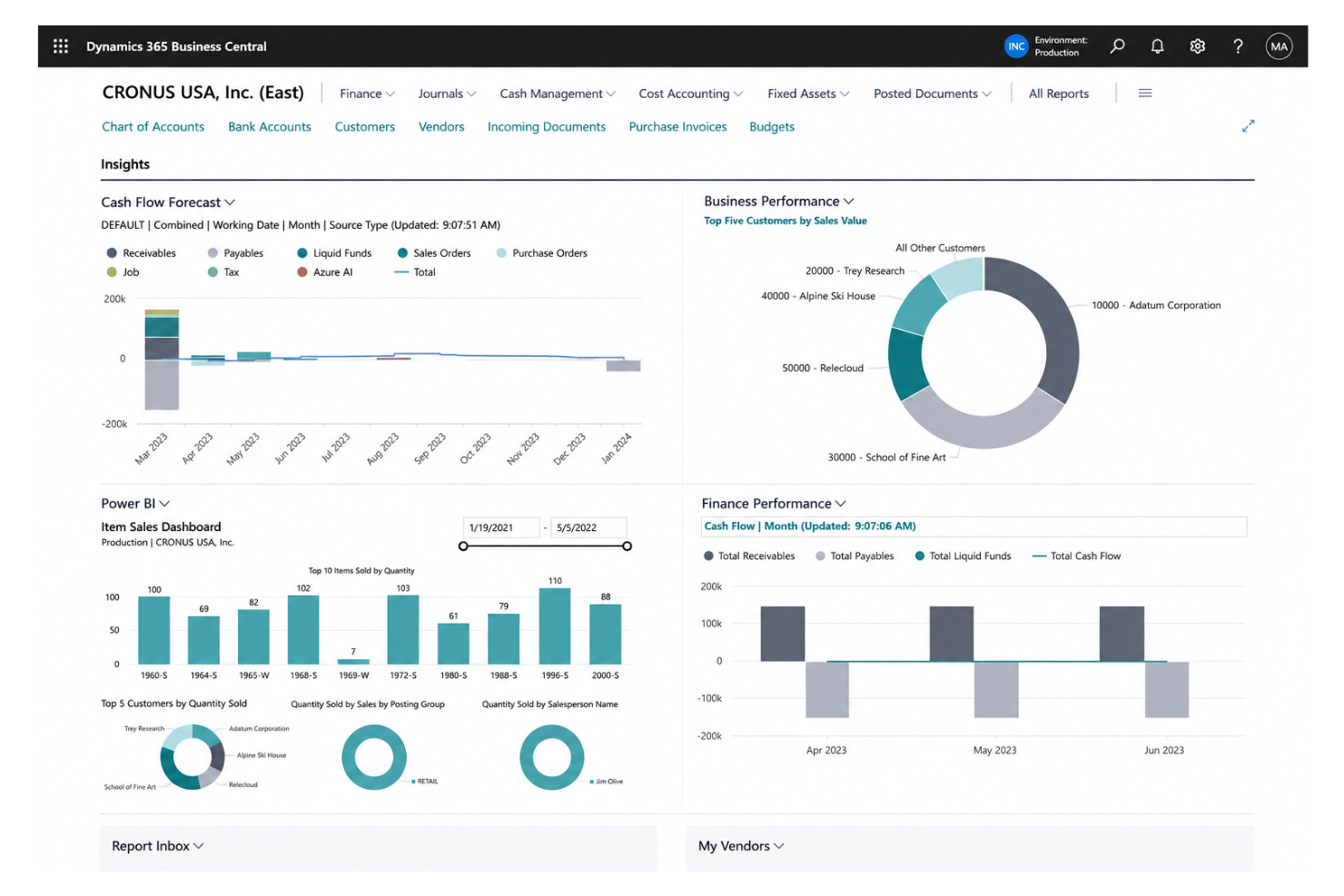
Task: Click the Item Sales Dashboard heading
Action: [161, 527]
